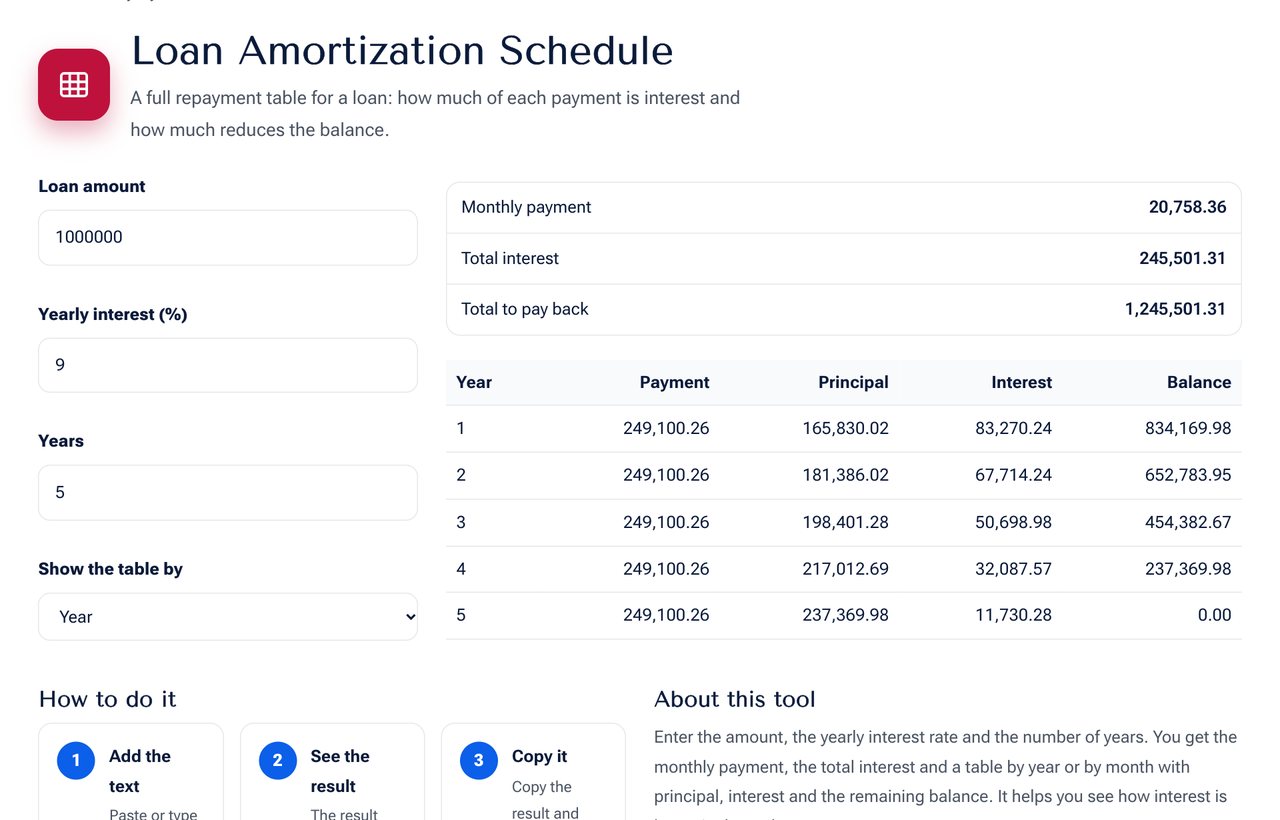Click principal cell 181,386.02
The image size is (1280, 820).
(845, 475)
